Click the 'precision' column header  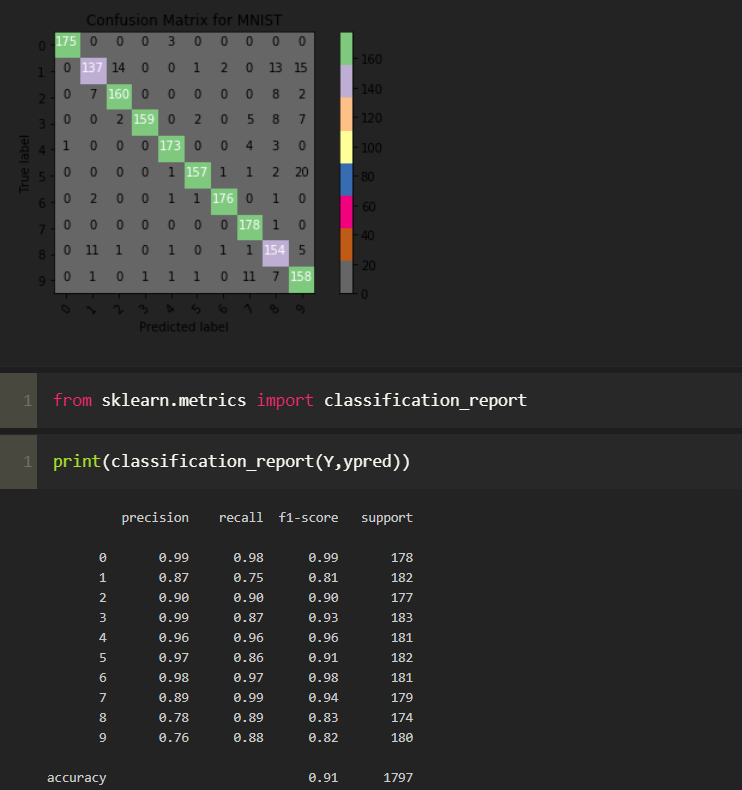(x=155, y=518)
